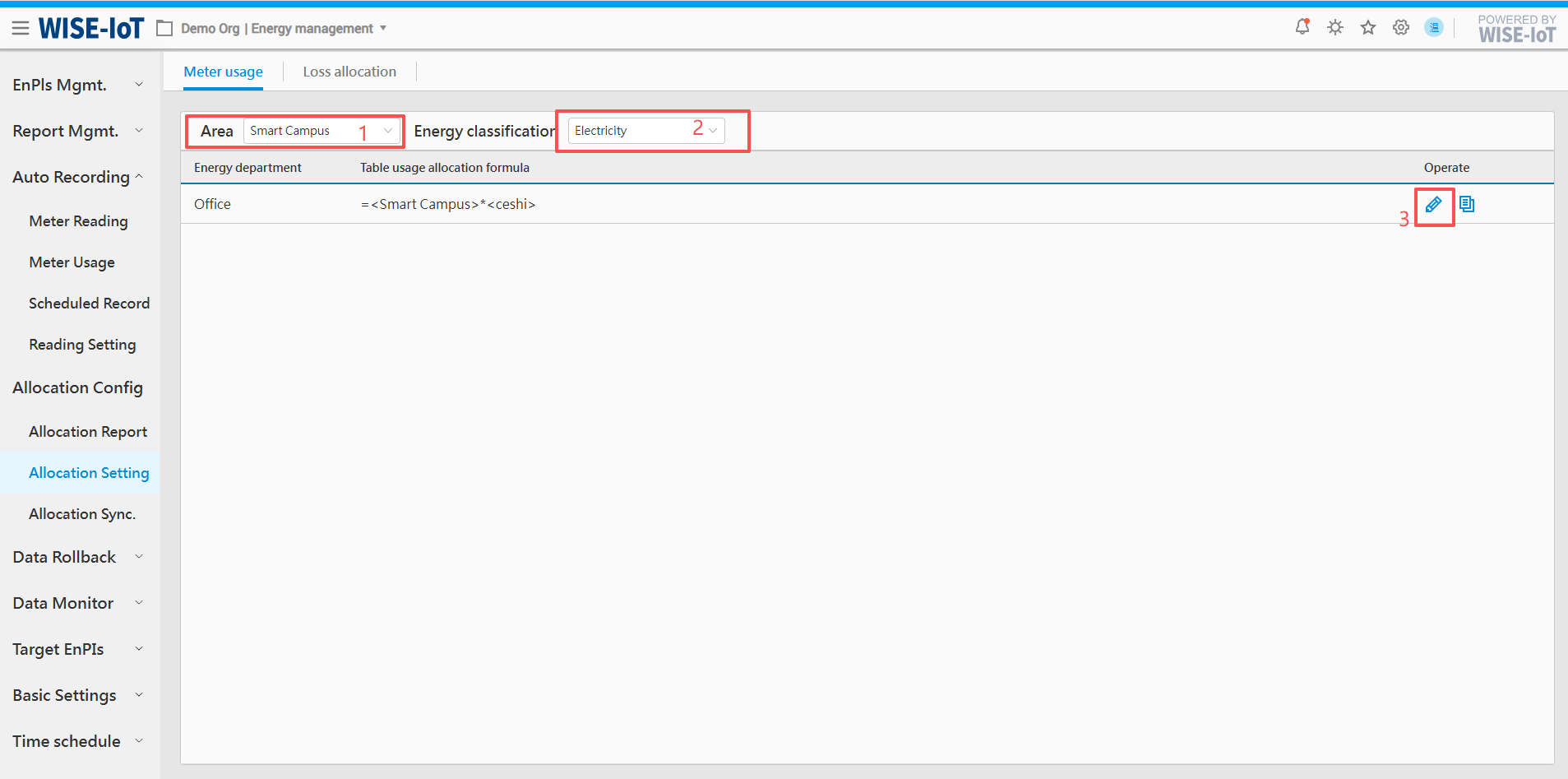Click the user avatar icon
The height and width of the screenshot is (779, 1568).
pyautogui.click(x=1433, y=28)
